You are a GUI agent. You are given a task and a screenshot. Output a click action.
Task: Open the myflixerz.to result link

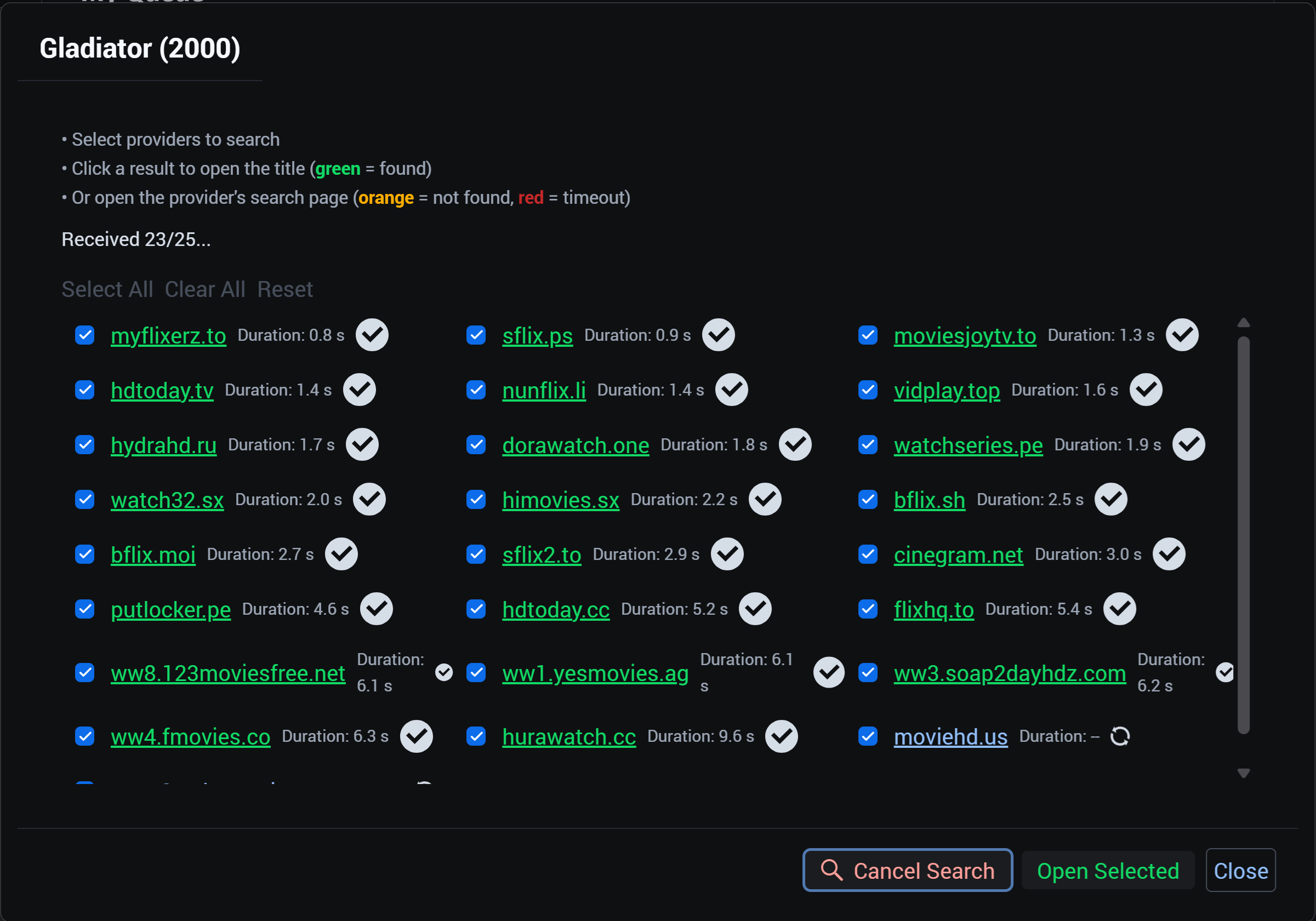point(168,336)
